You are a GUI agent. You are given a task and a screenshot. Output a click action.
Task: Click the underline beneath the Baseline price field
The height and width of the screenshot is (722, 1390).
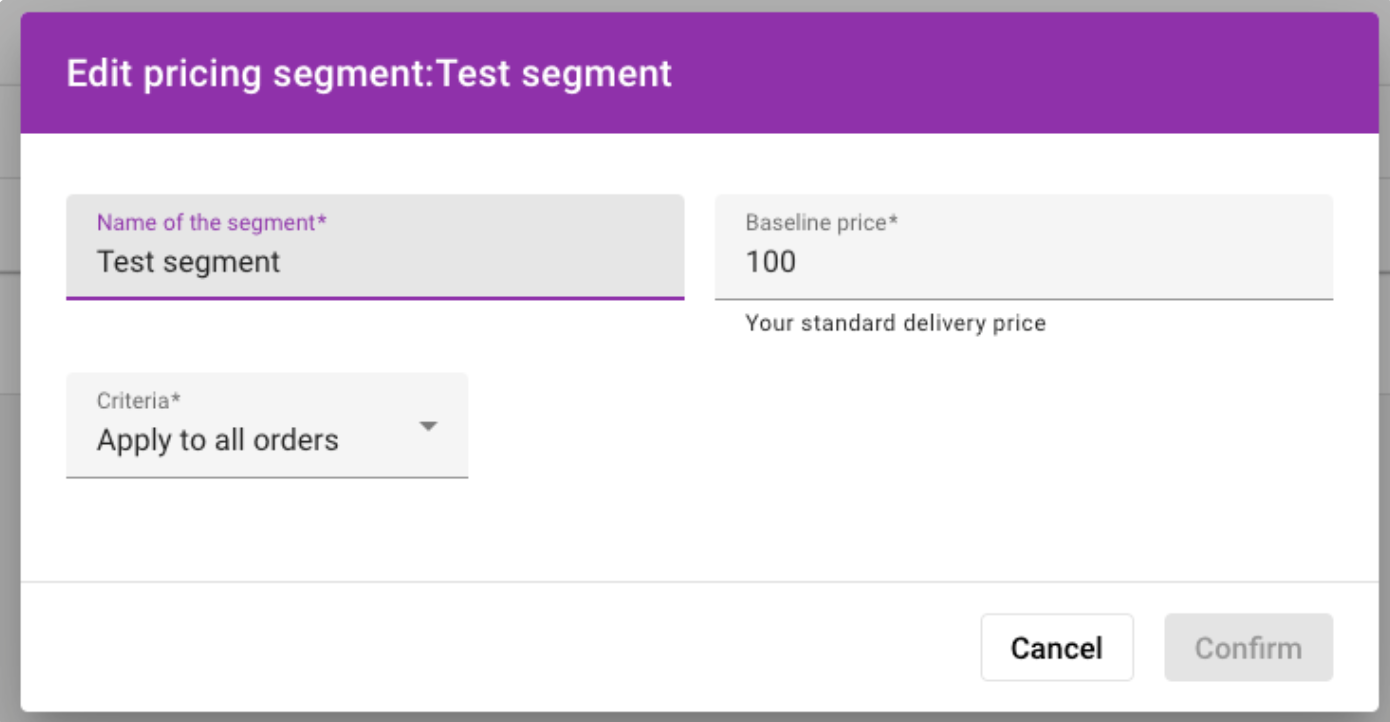(1023, 298)
